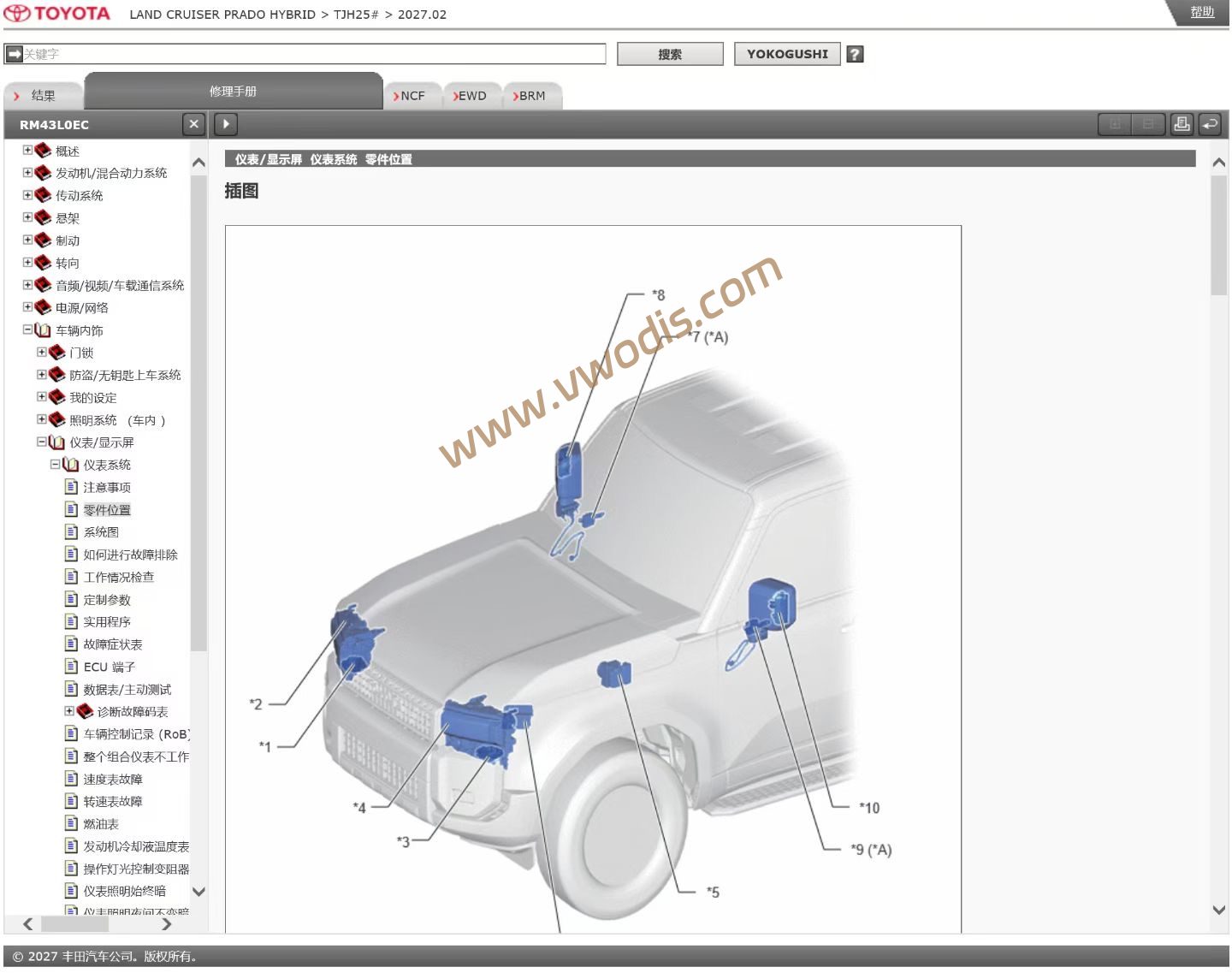Expand the 防盗/无钥匙上车系统 node
This screenshot has height=973, width=1232.
point(41,374)
